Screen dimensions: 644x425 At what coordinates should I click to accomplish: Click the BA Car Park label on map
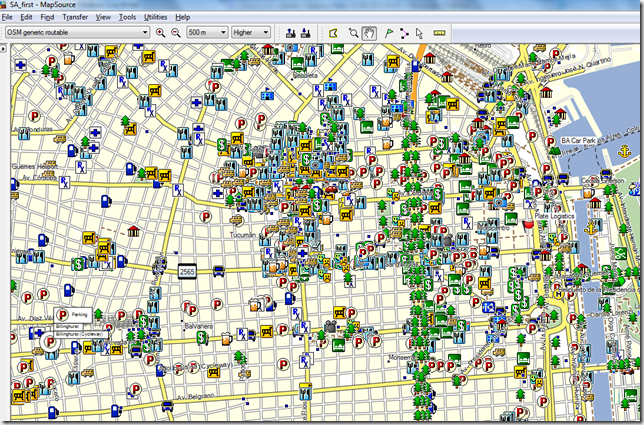click(579, 142)
